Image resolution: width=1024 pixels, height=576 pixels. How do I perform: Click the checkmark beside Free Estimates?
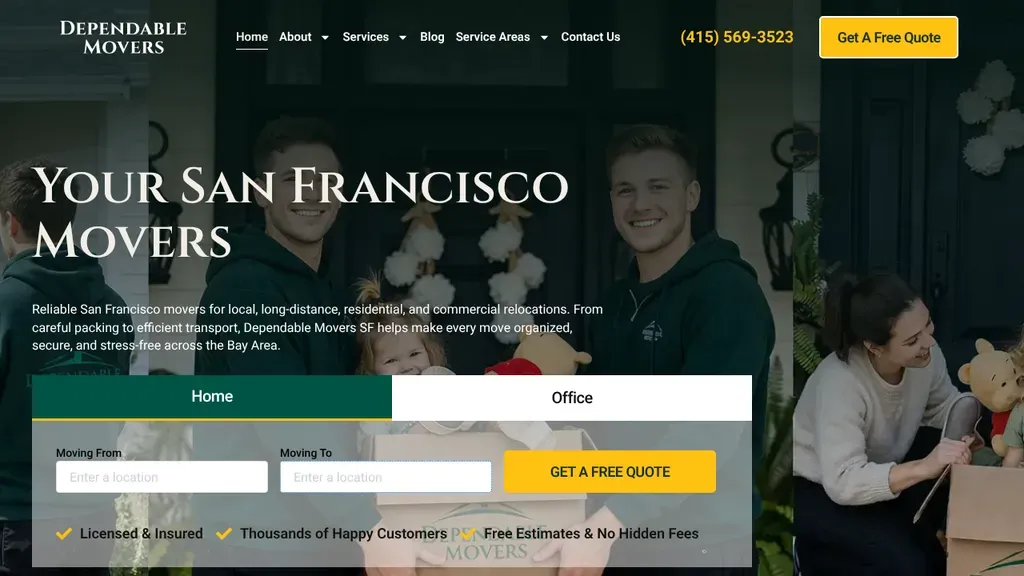pos(468,534)
